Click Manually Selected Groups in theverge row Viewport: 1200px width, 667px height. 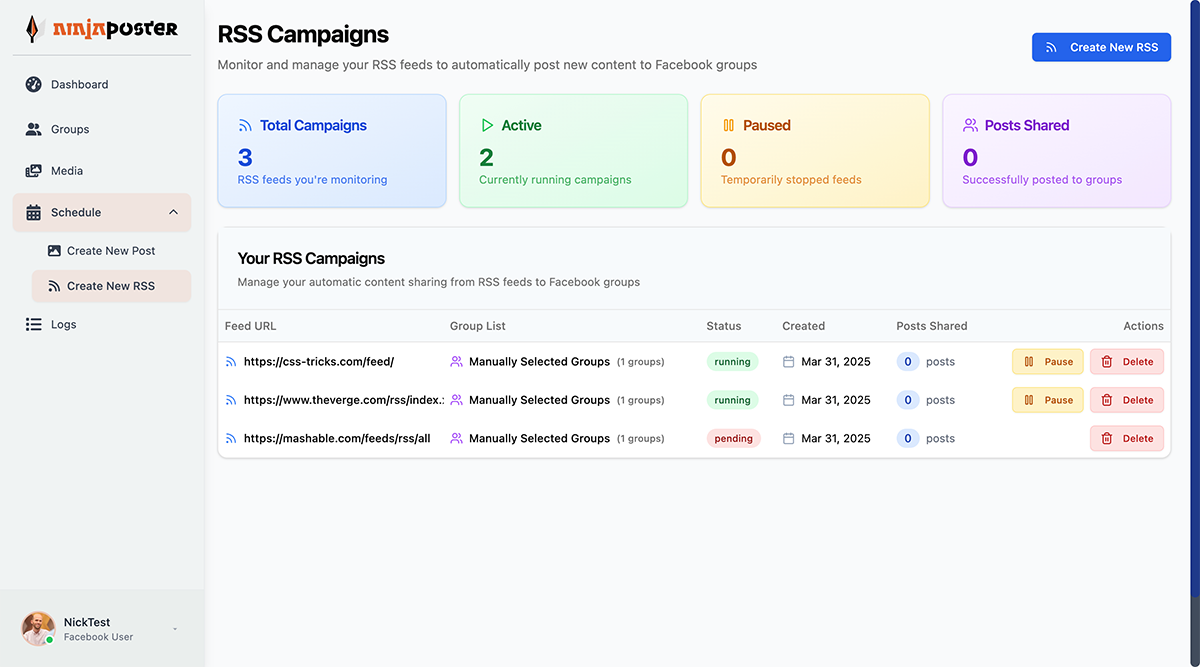[x=539, y=400]
